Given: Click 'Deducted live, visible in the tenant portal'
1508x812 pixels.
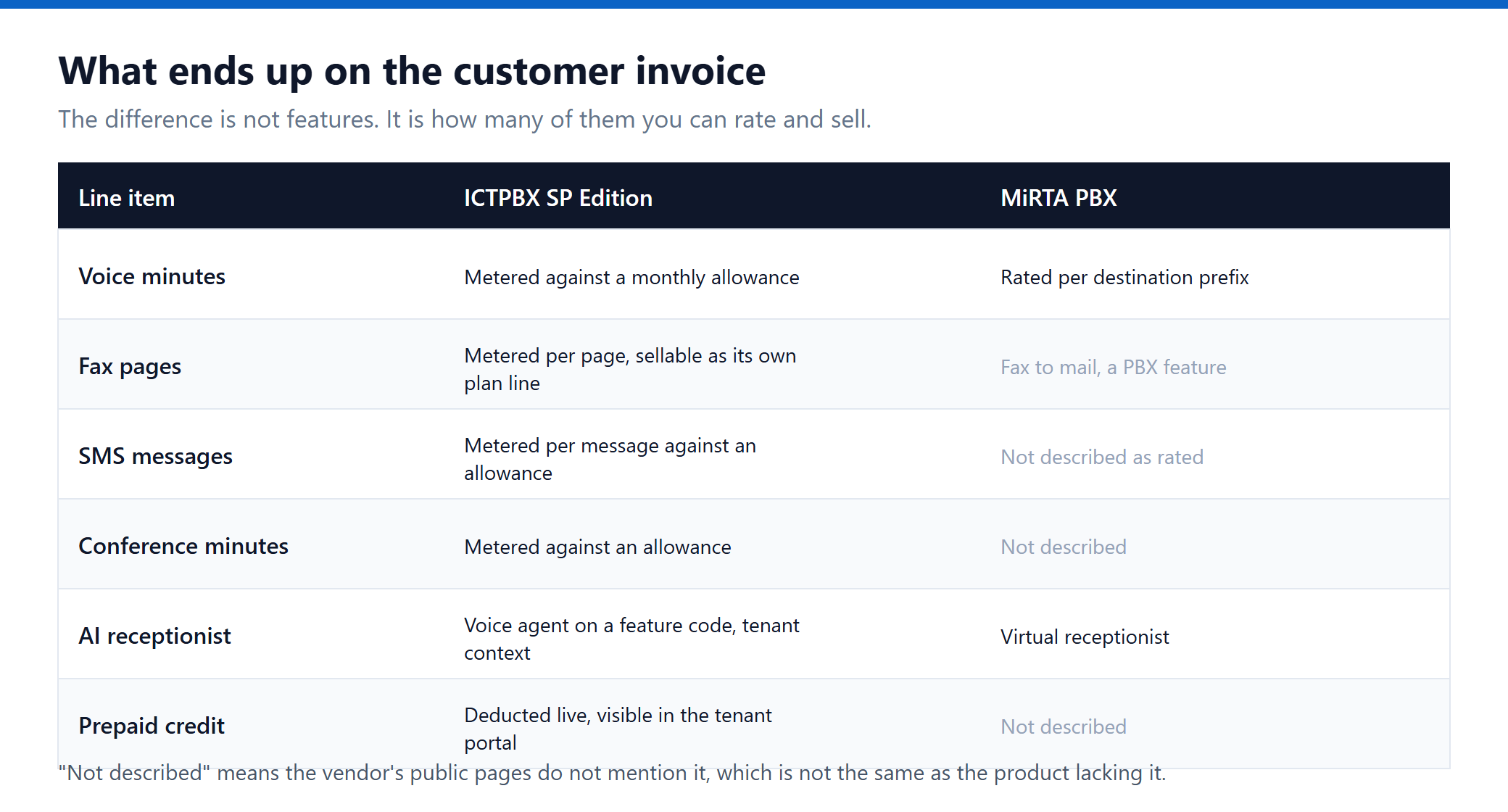Looking at the screenshot, I should click(x=618, y=729).
